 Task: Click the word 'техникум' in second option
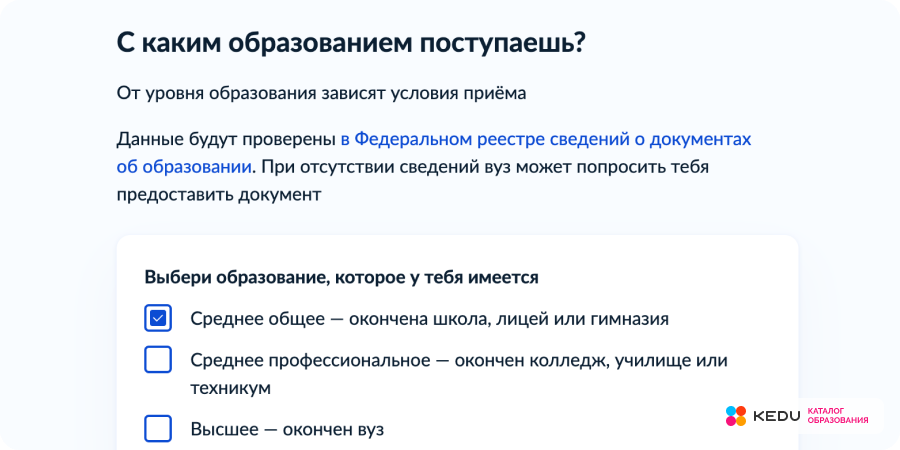point(231,387)
